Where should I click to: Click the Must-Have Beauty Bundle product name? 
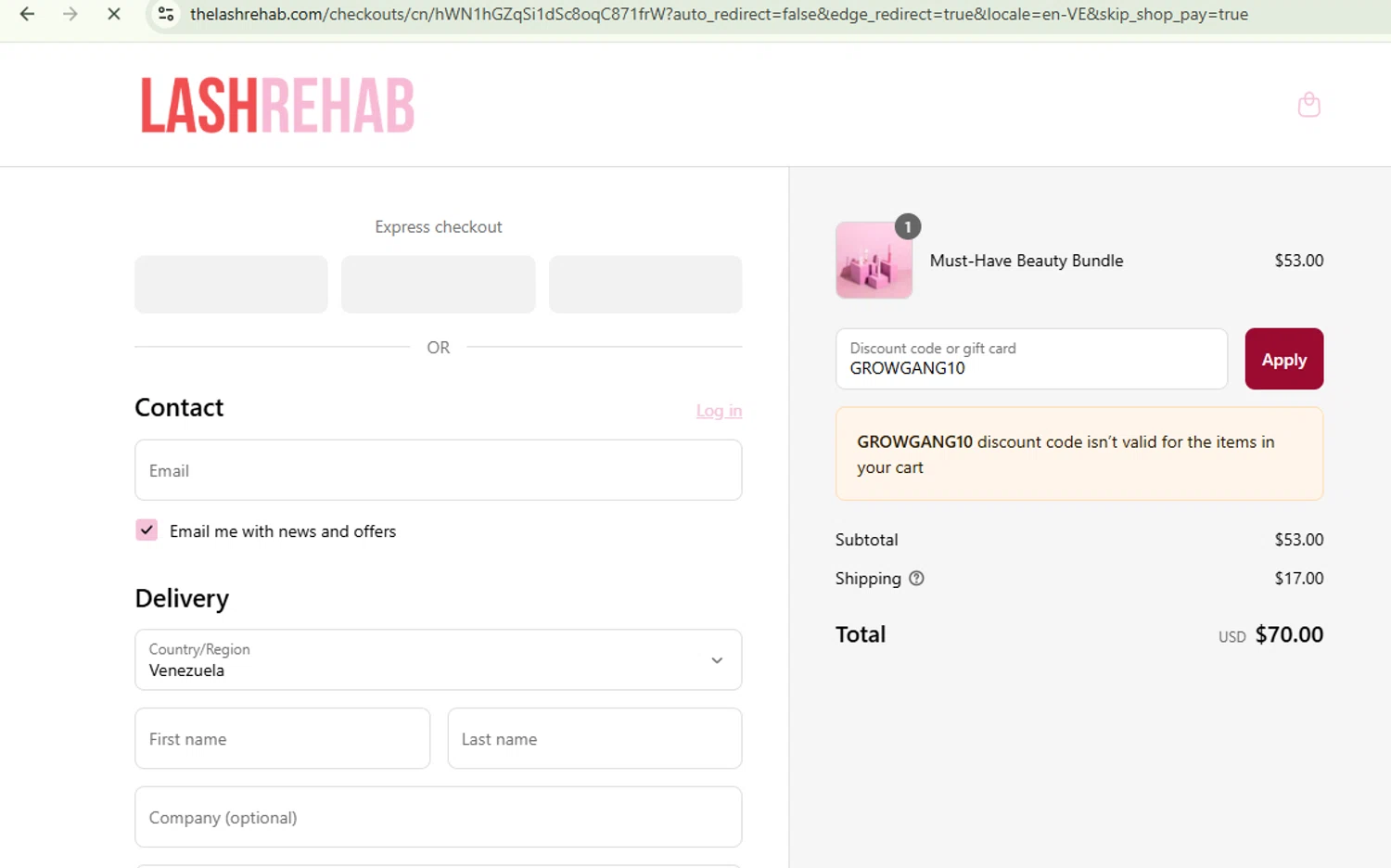coord(1027,261)
